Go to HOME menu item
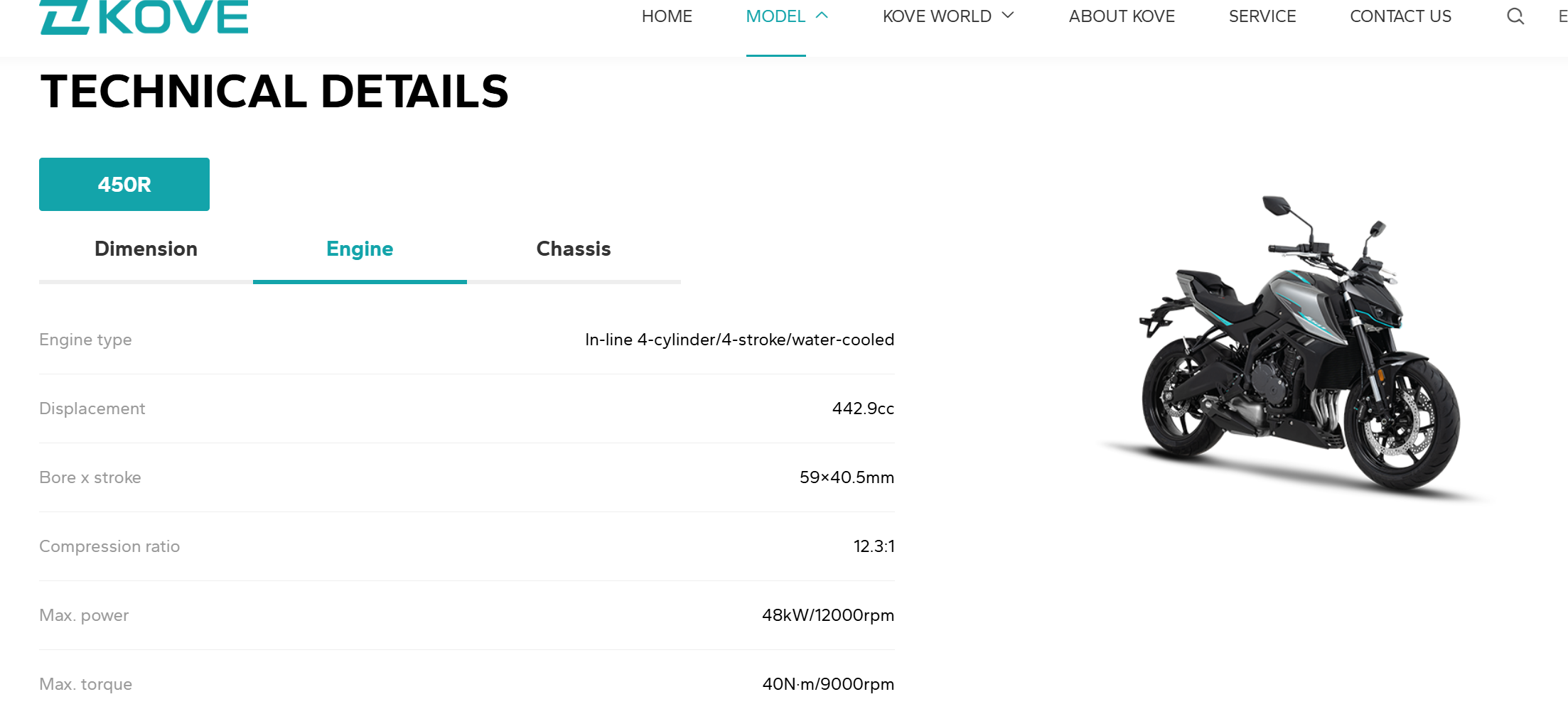 [667, 16]
